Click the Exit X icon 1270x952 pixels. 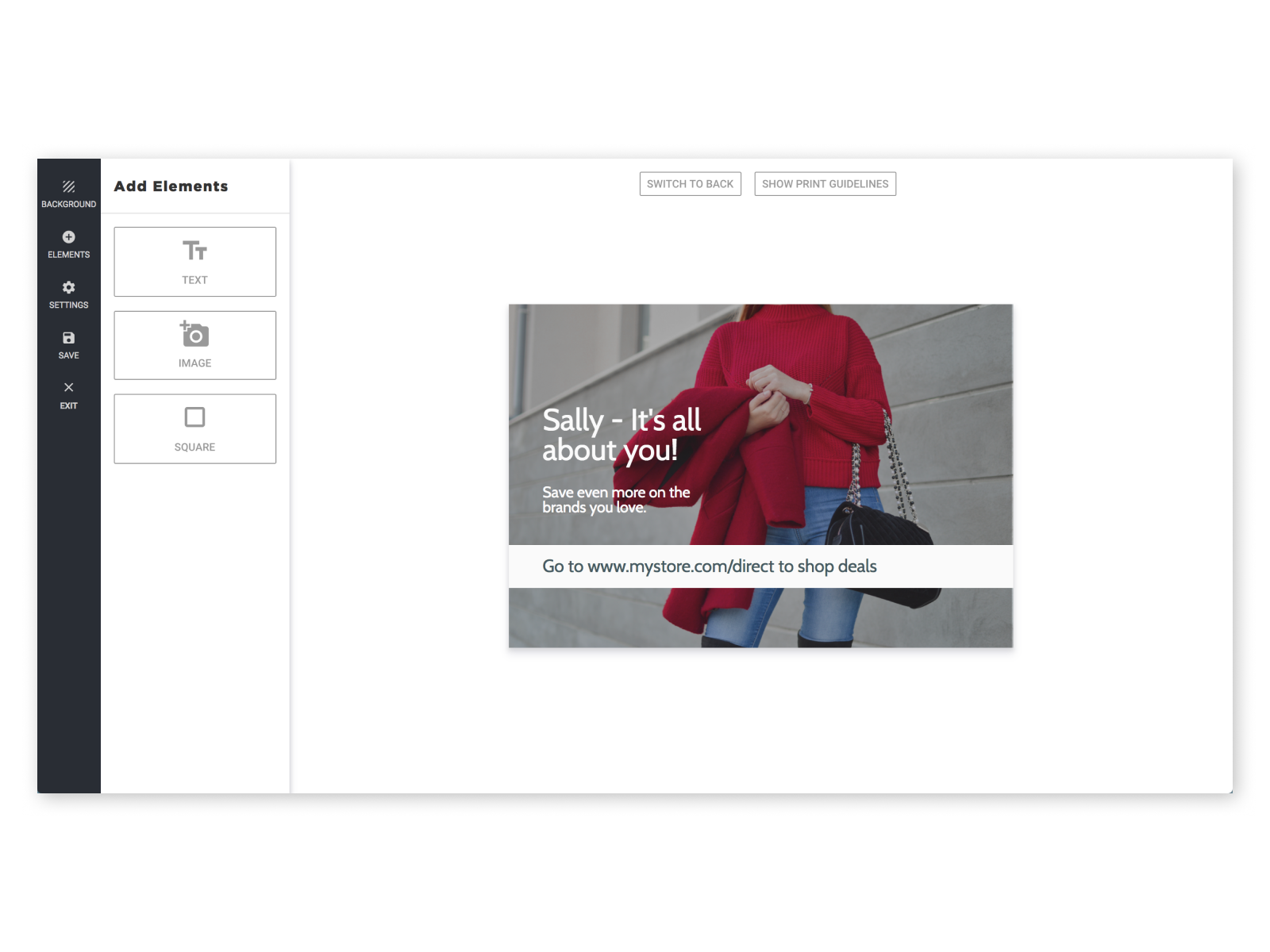coord(68,387)
